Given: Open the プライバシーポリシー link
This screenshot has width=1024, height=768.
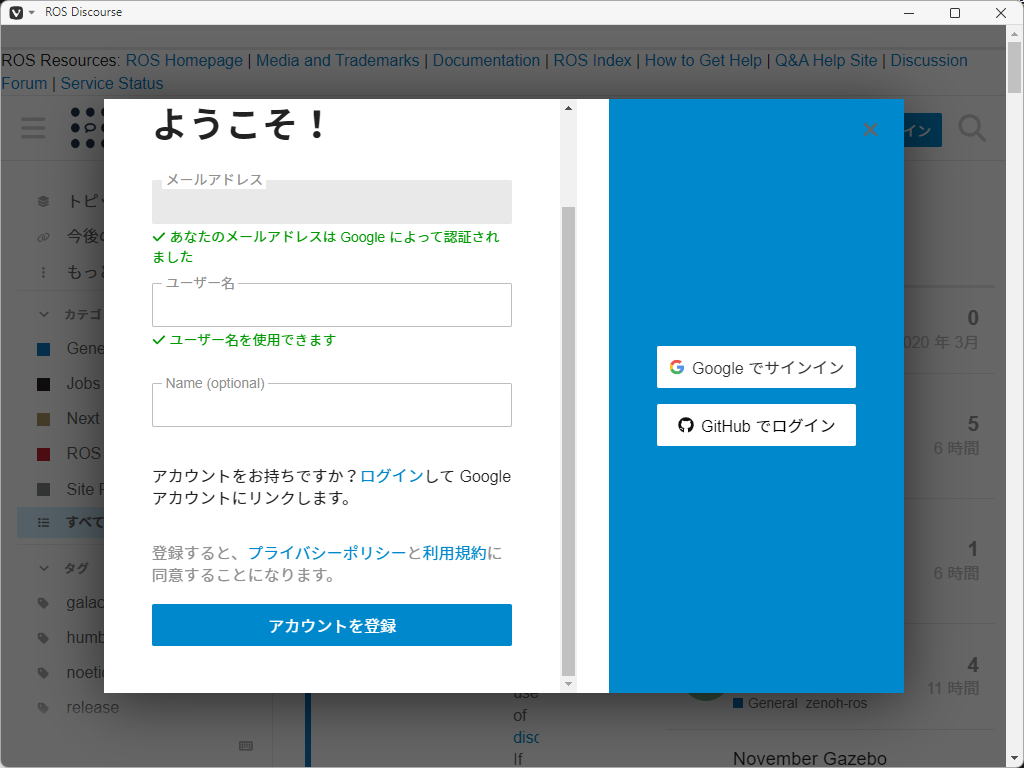Looking at the screenshot, I should click(x=327, y=553).
